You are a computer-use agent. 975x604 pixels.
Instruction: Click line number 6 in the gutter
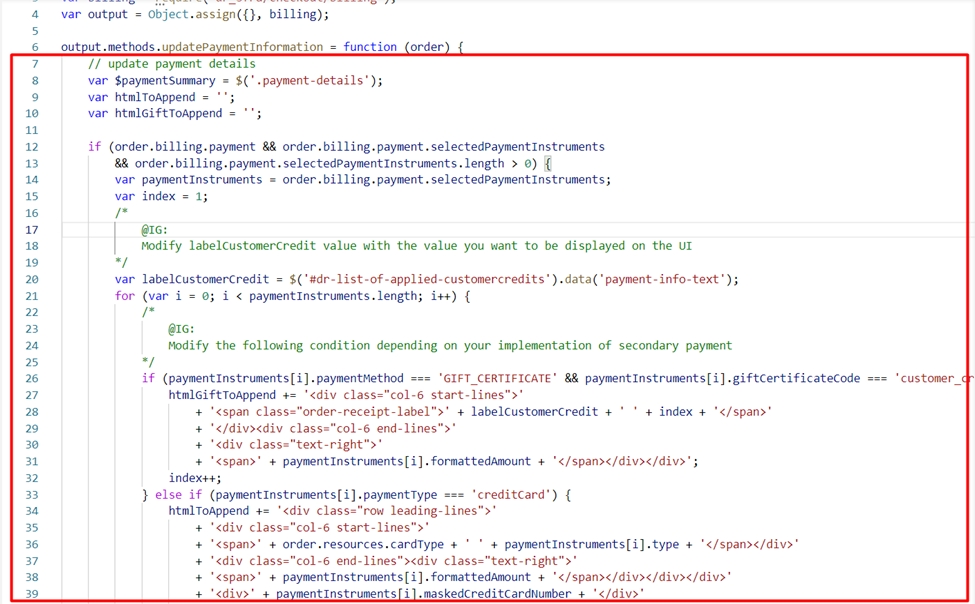35,47
